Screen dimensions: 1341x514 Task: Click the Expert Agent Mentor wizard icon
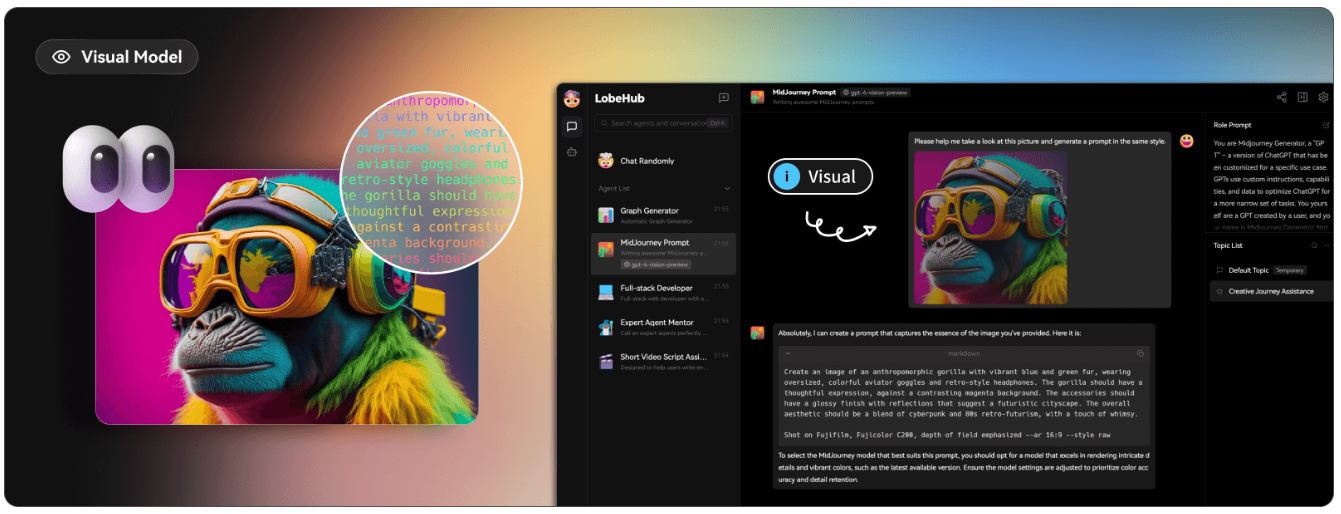point(605,327)
